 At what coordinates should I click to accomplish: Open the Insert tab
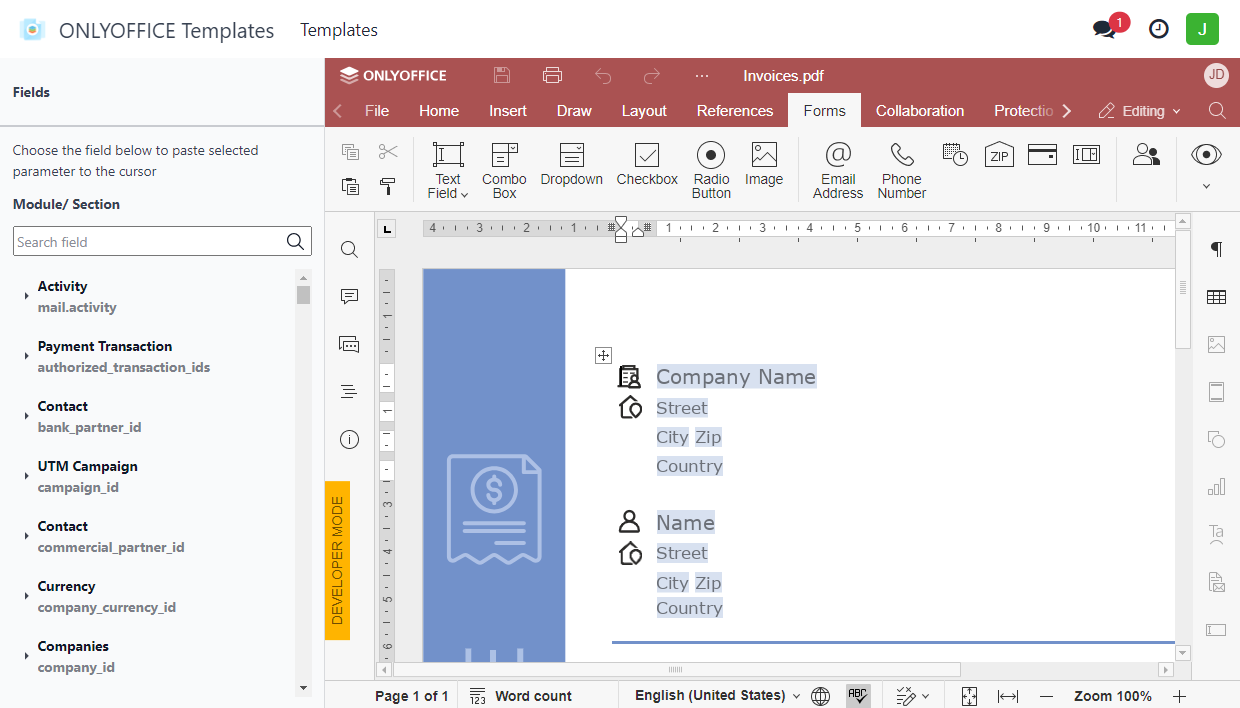(x=508, y=111)
